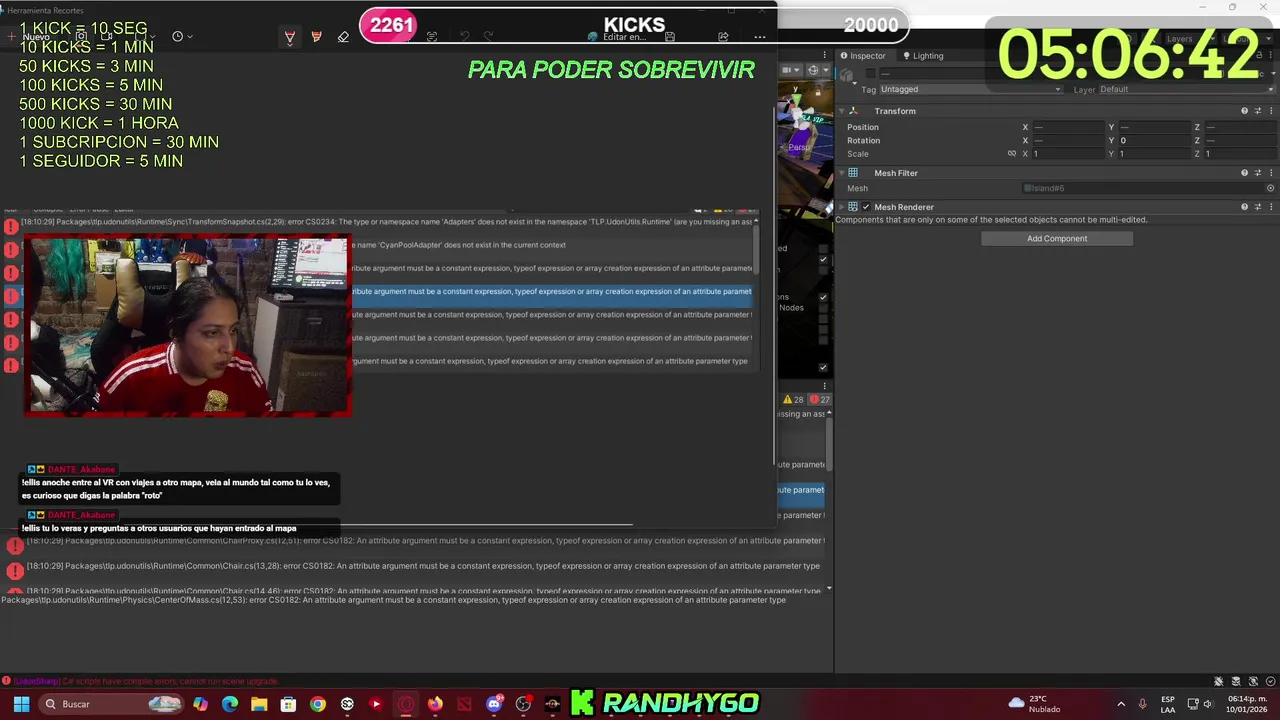Click the Add Component button
This screenshot has height=720, width=1280.
tap(1057, 239)
